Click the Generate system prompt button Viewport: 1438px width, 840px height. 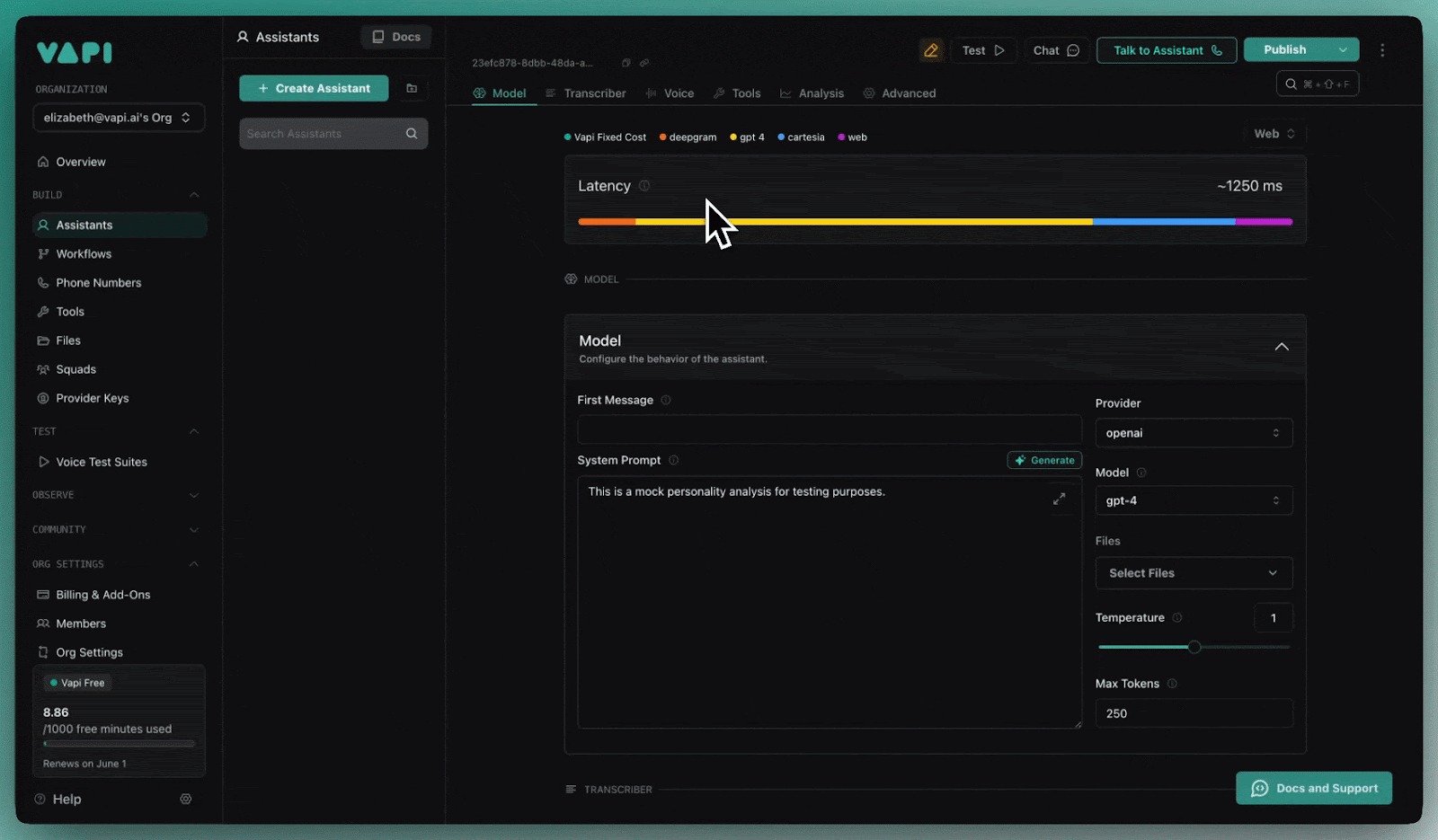point(1044,460)
